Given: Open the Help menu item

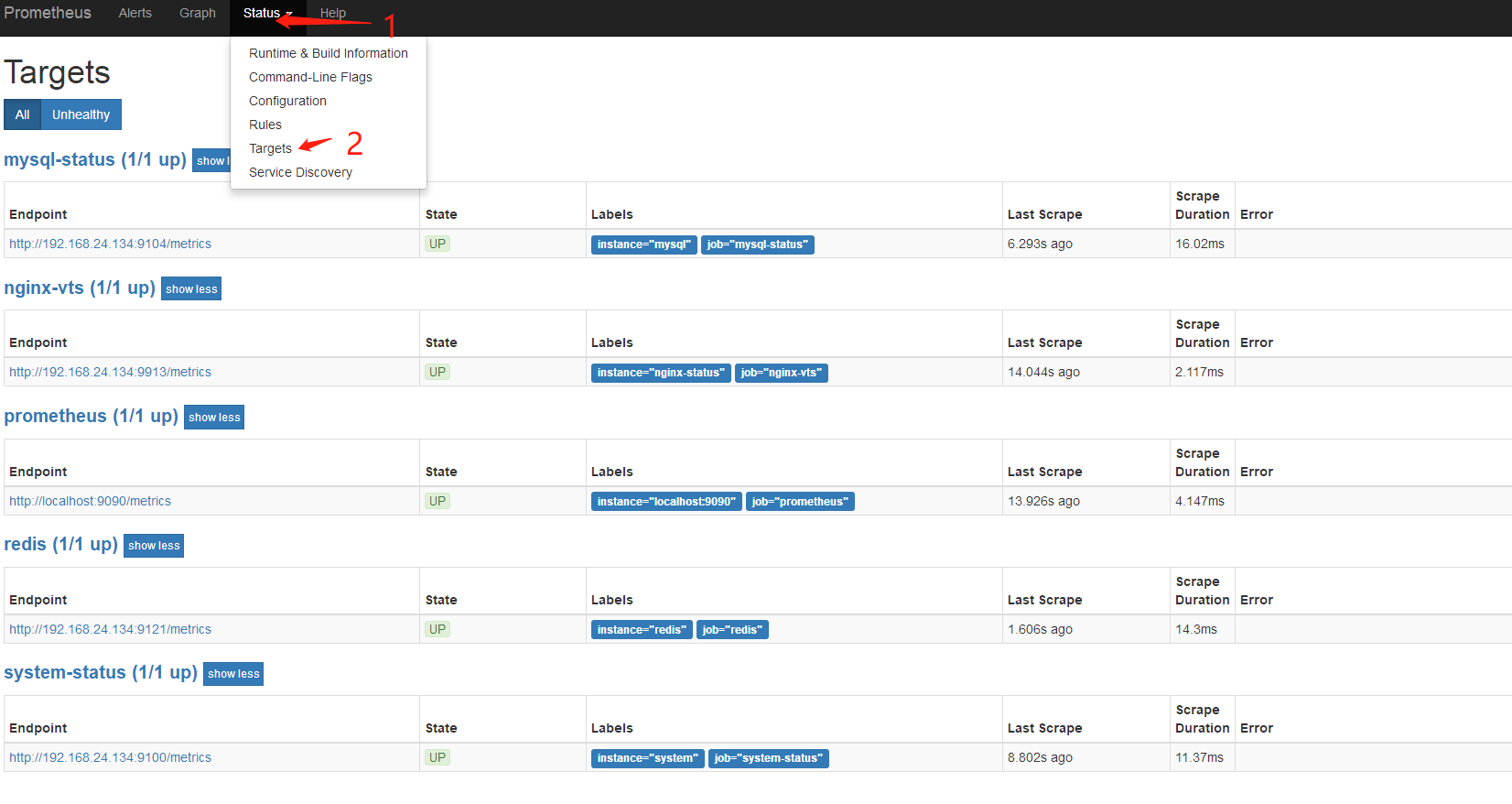Looking at the screenshot, I should click(x=333, y=13).
